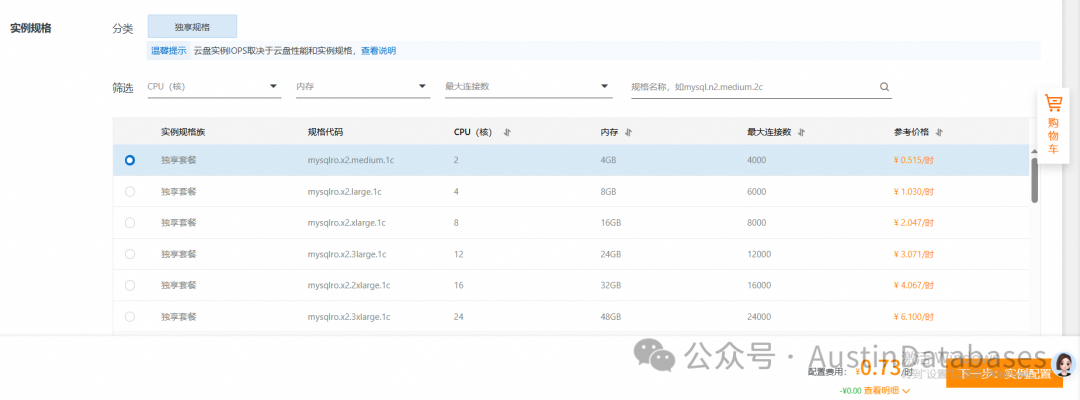This screenshot has height=400, width=1080.
Task: Click the 4GB memory cell
Action: coord(609,160)
